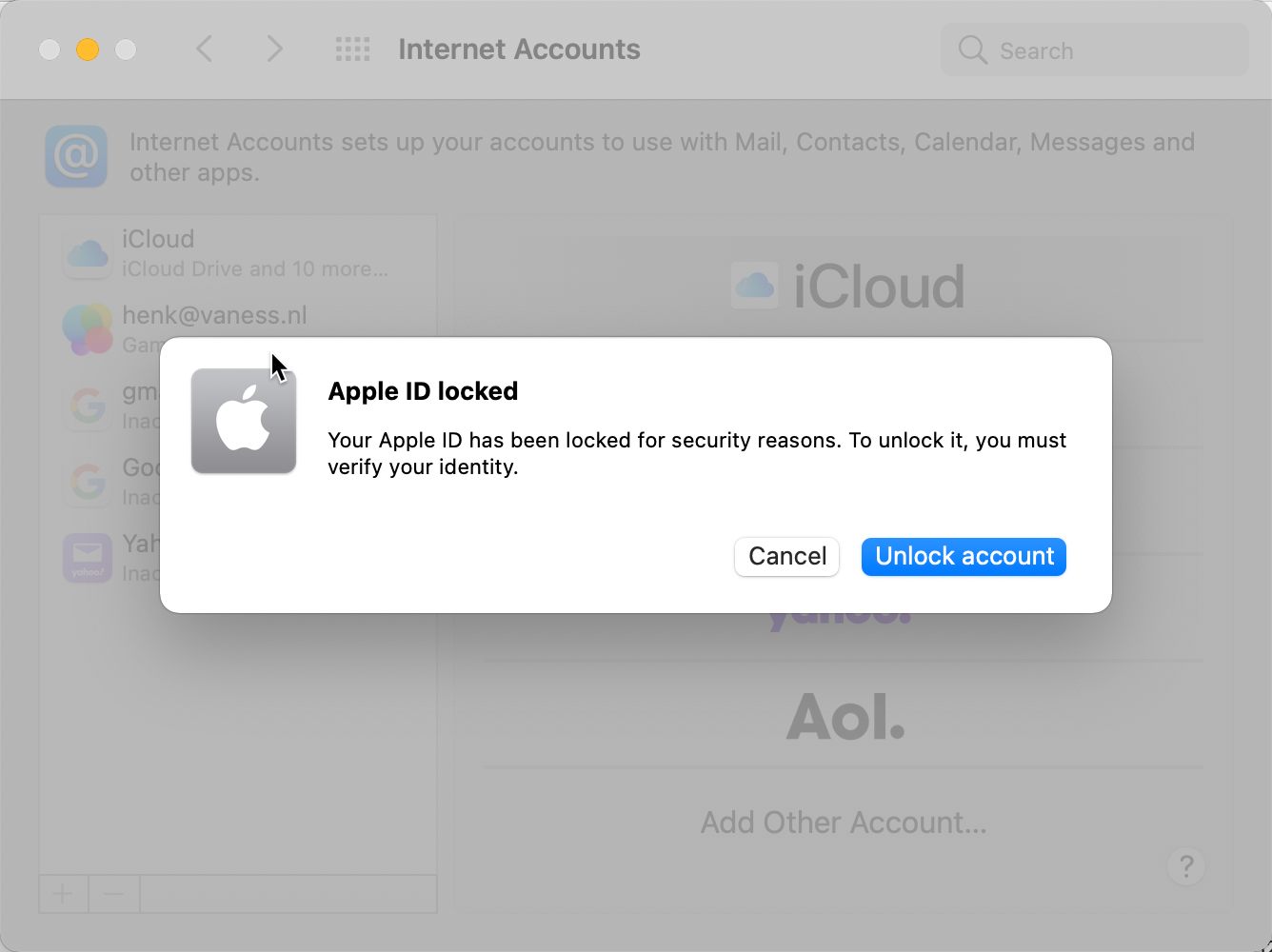Click the Apple logo icon in dialog

tap(244, 421)
